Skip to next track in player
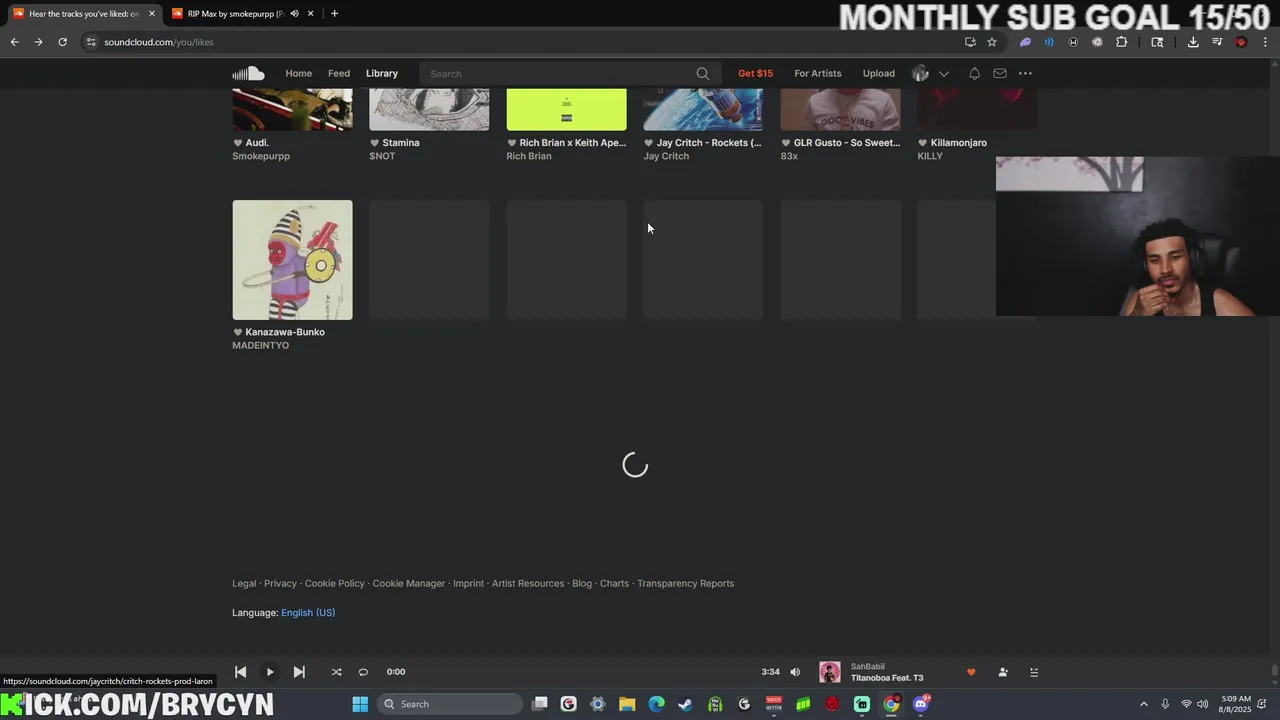This screenshot has width=1280, height=720. [299, 672]
